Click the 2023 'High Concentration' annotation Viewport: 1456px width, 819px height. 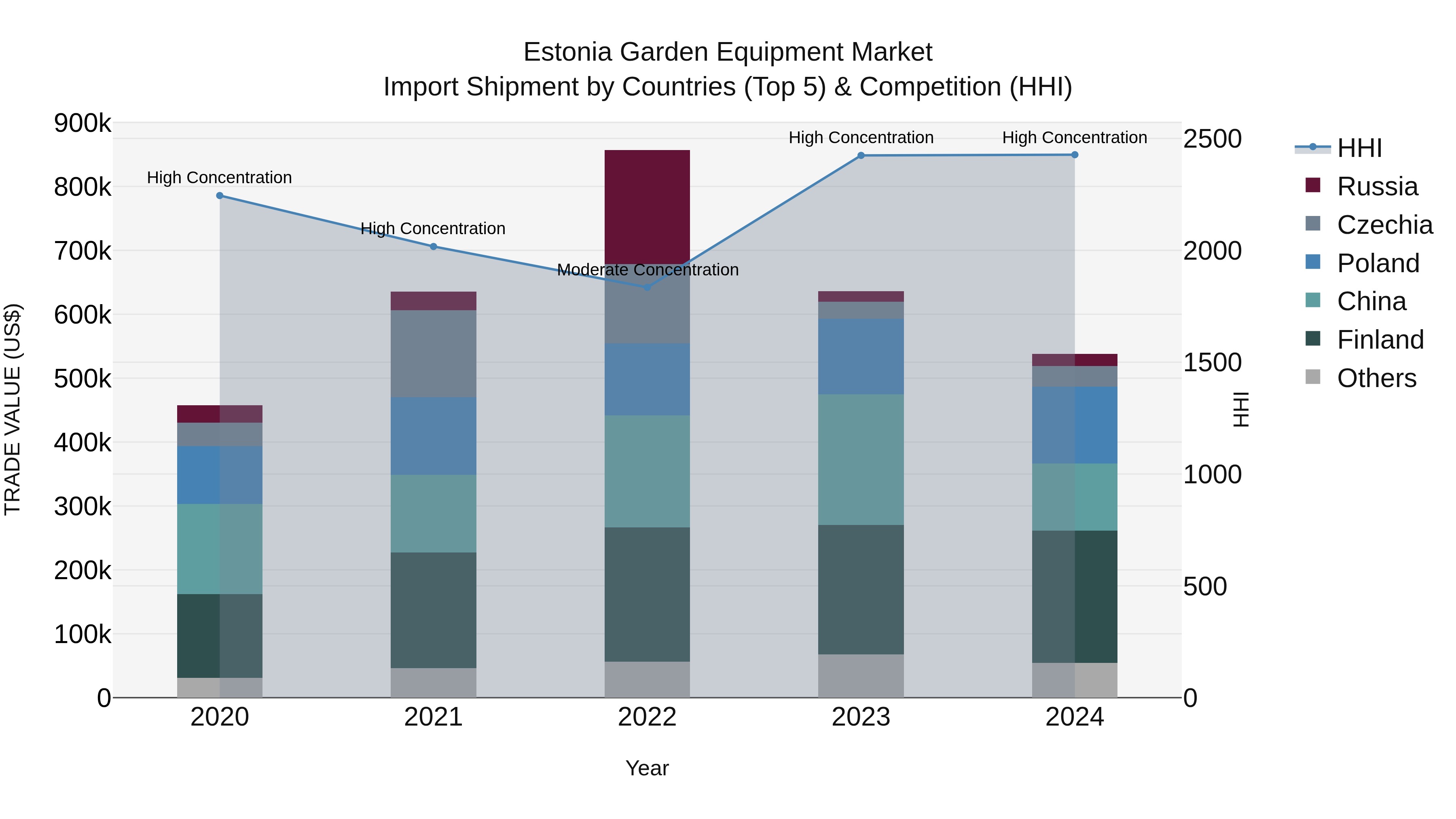pos(861,138)
